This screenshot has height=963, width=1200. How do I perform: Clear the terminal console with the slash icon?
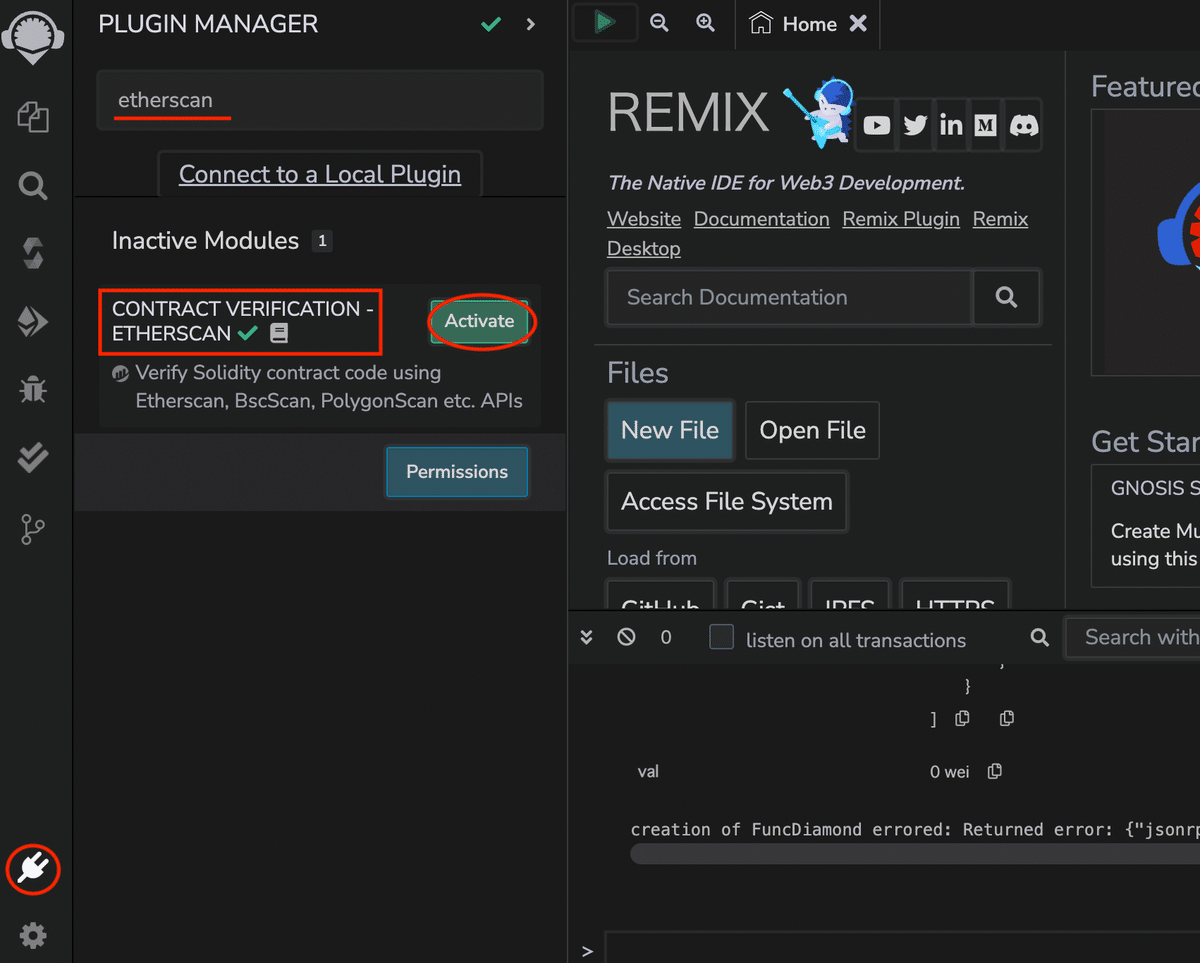coord(626,637)
